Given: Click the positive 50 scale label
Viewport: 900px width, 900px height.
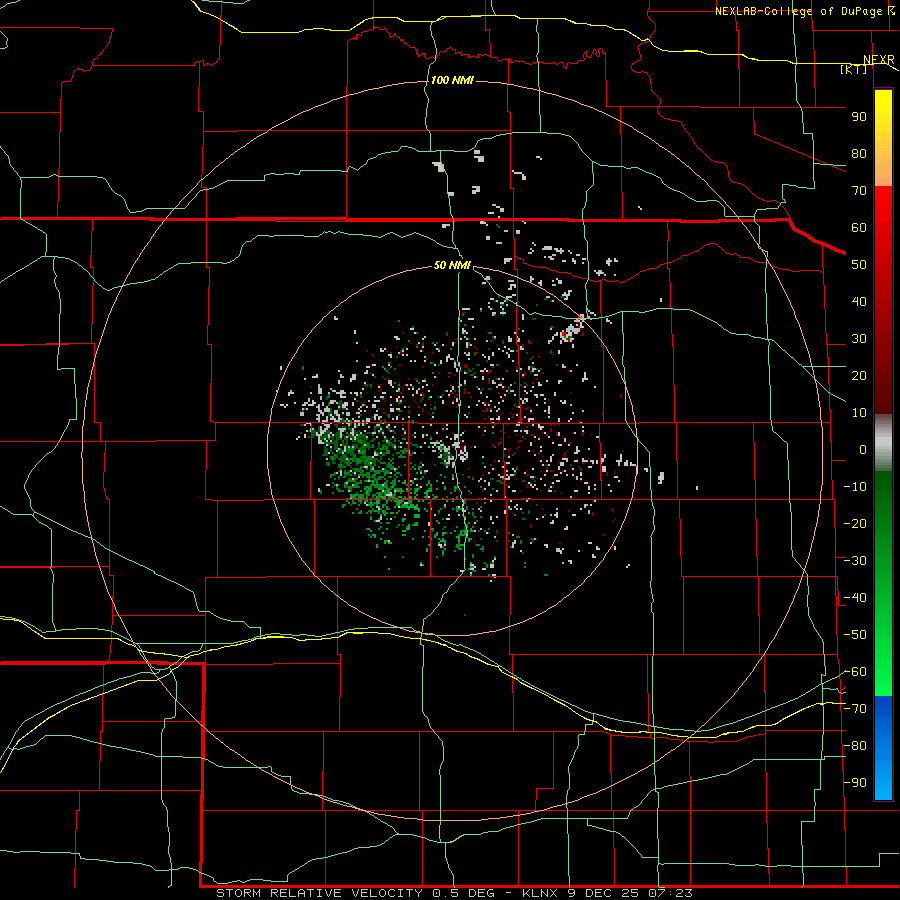Looking at the screenshot, I should (x=859, y=265).
